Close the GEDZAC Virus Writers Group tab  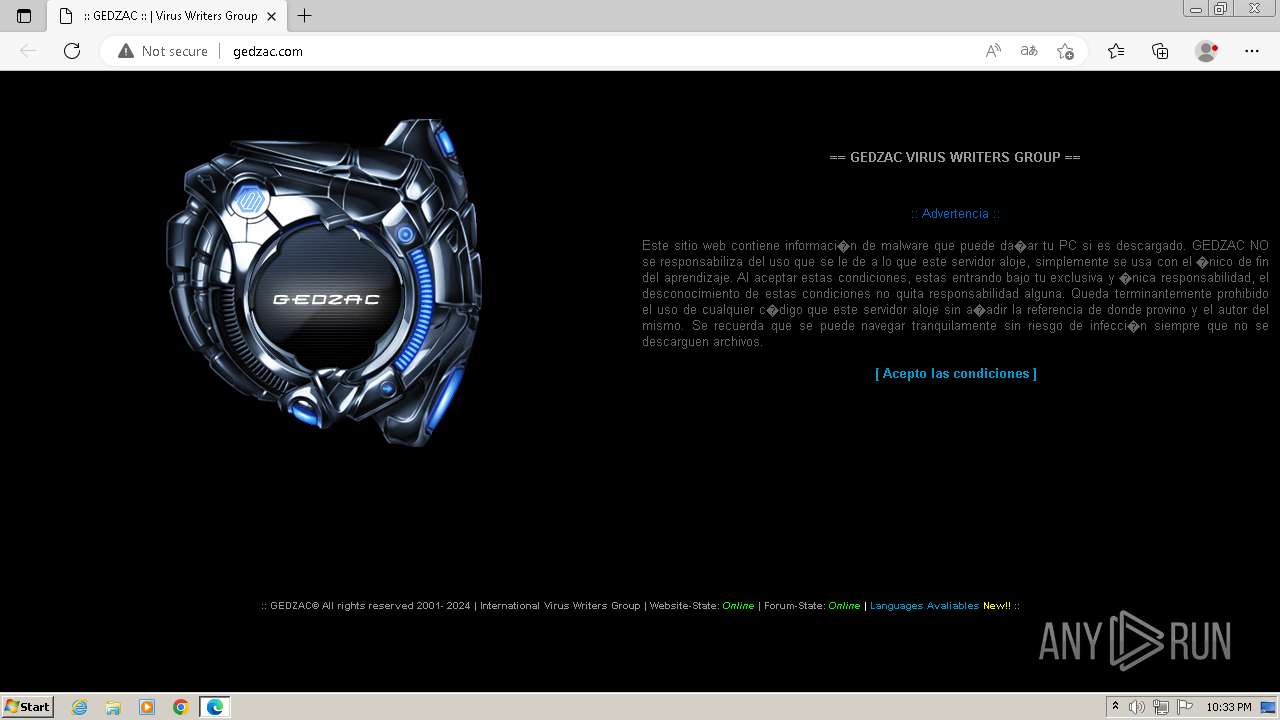point(271,16)
